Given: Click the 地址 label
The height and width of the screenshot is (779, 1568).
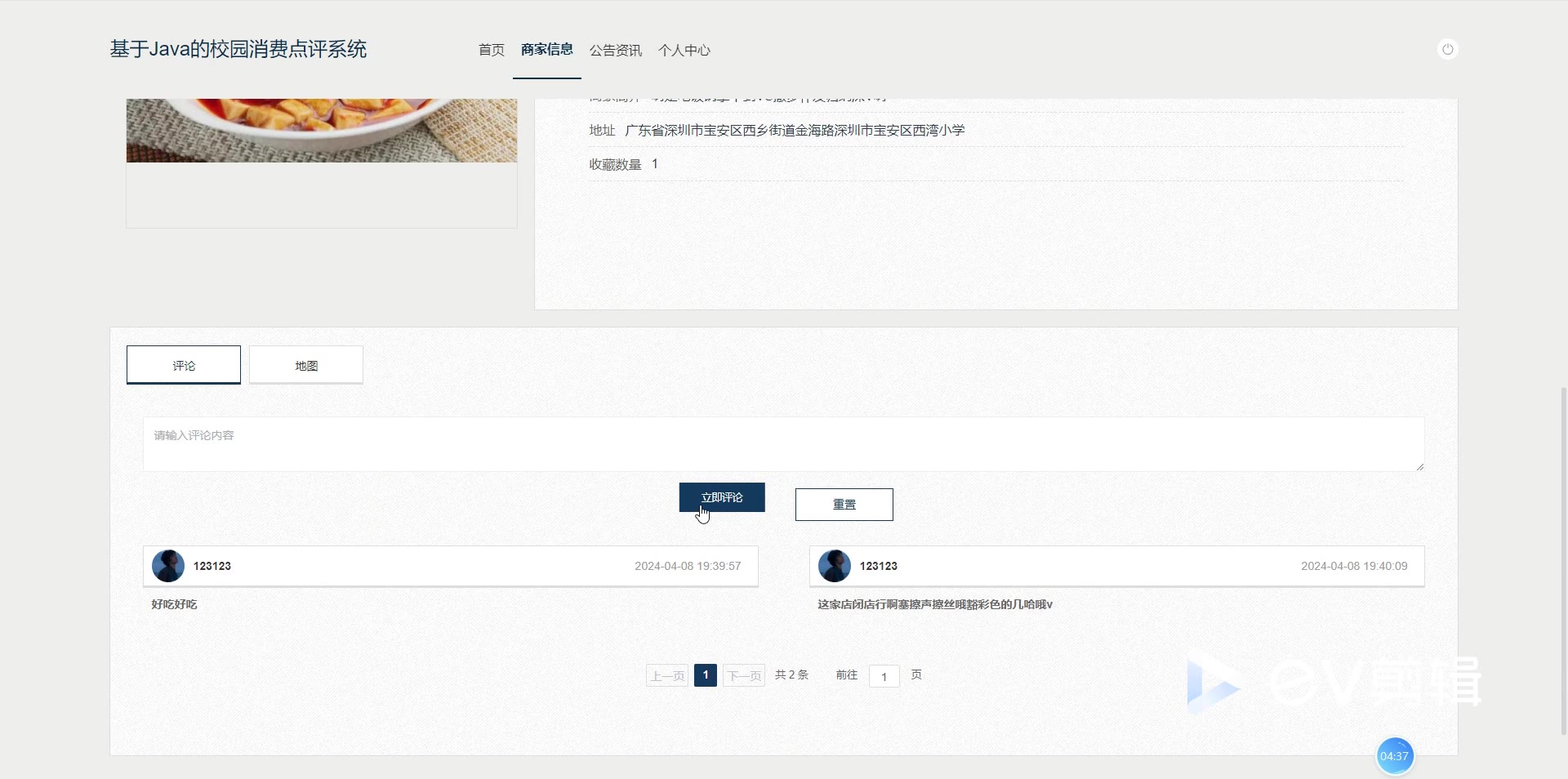Looking at the screenshot, I should (x=602, y=130).
